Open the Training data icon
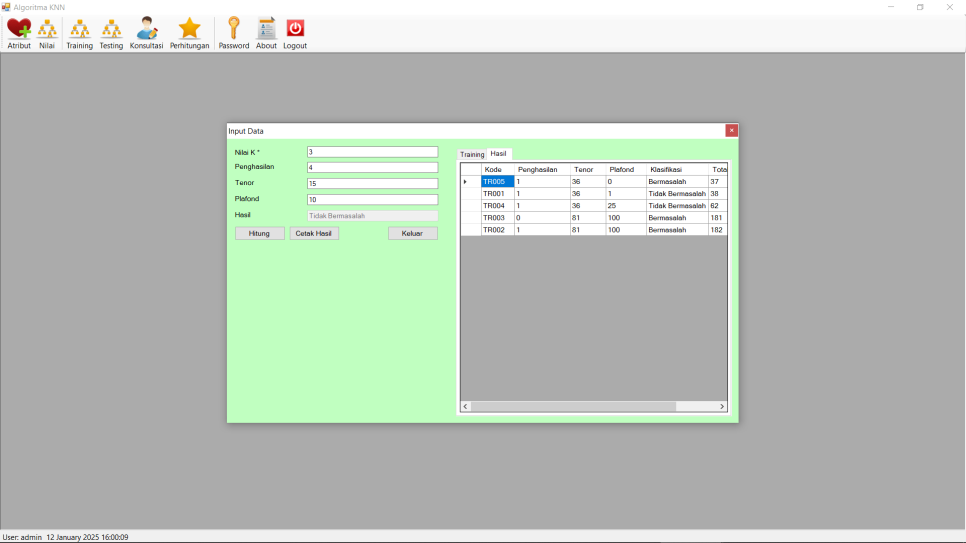Screen dimensions: 966x543 79,32
